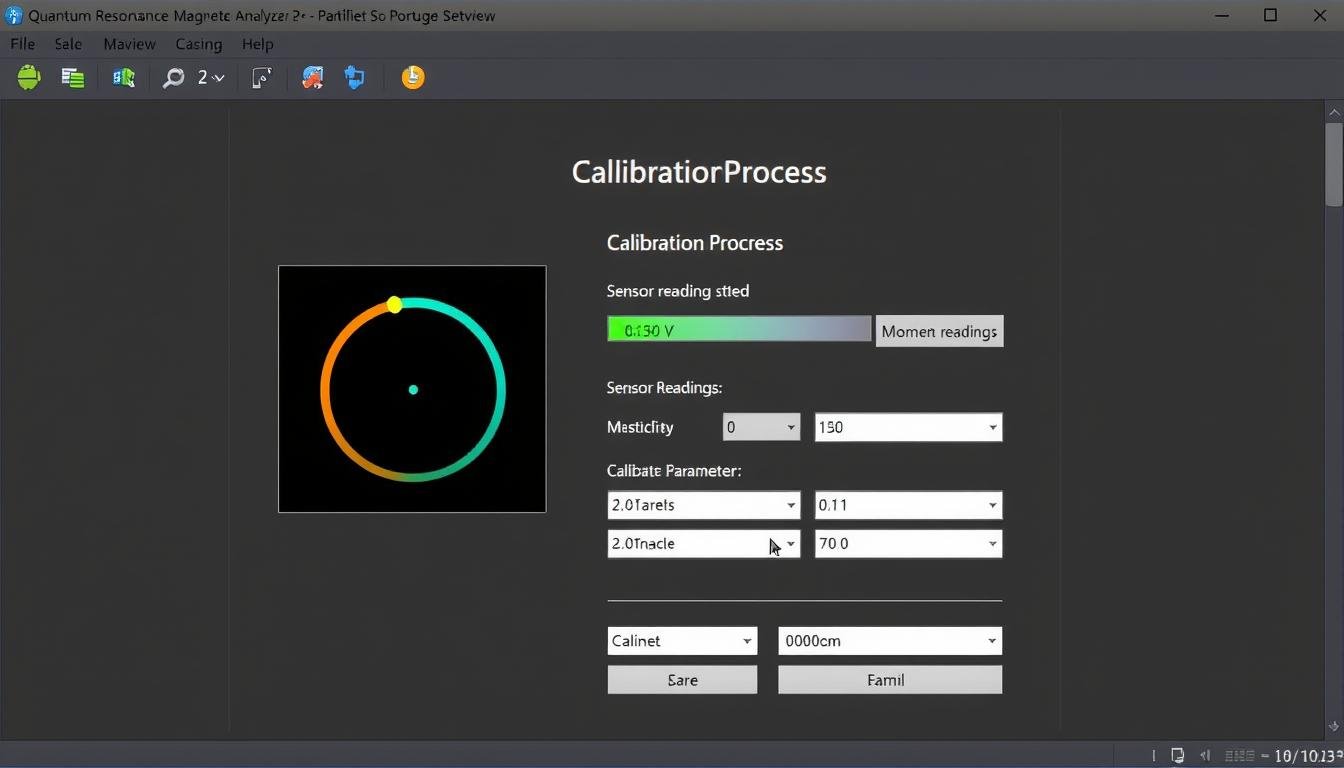Open the File menu

point(22,44)
